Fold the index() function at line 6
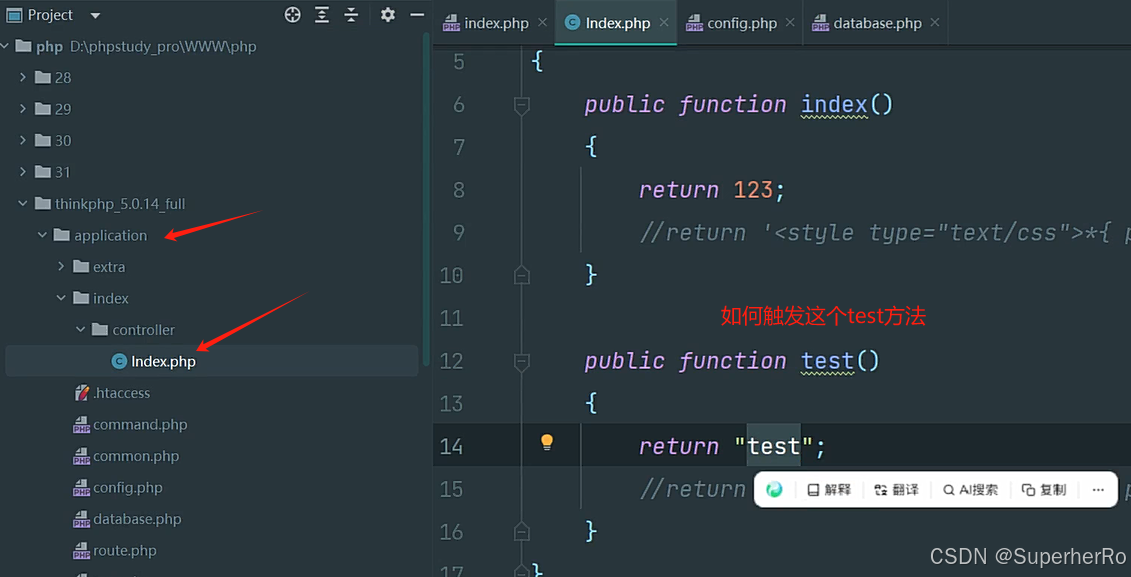Screen dimensions: 1131x577 pyautogui.click(x=522, y=105)
